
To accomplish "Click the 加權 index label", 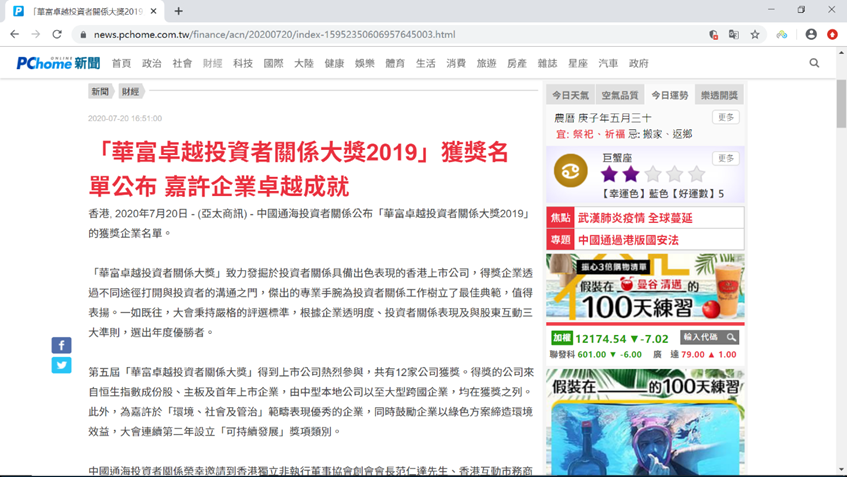I will click(562, 338).
